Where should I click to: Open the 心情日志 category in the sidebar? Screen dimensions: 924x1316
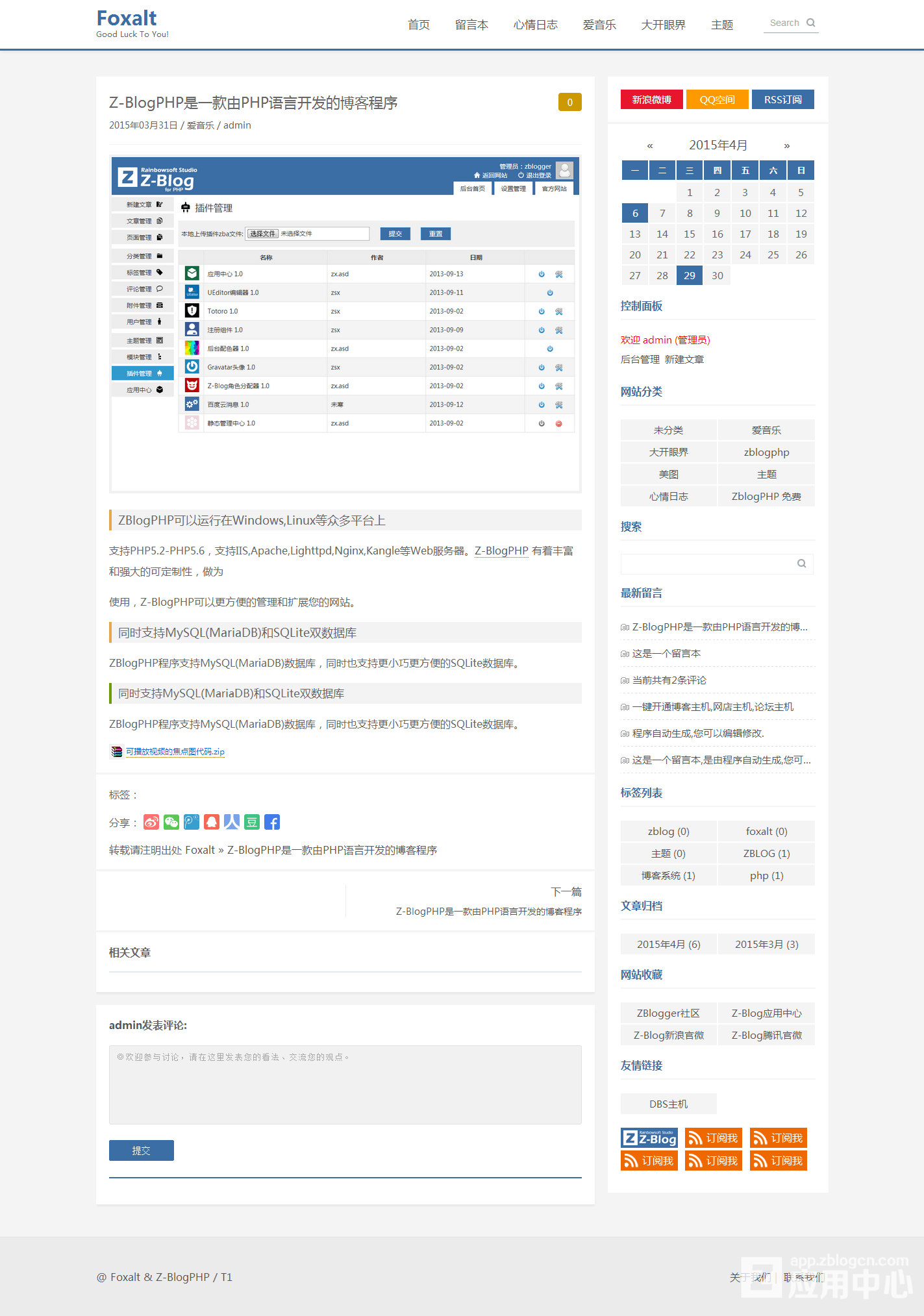pyautogui.click(x=669, y=496)
